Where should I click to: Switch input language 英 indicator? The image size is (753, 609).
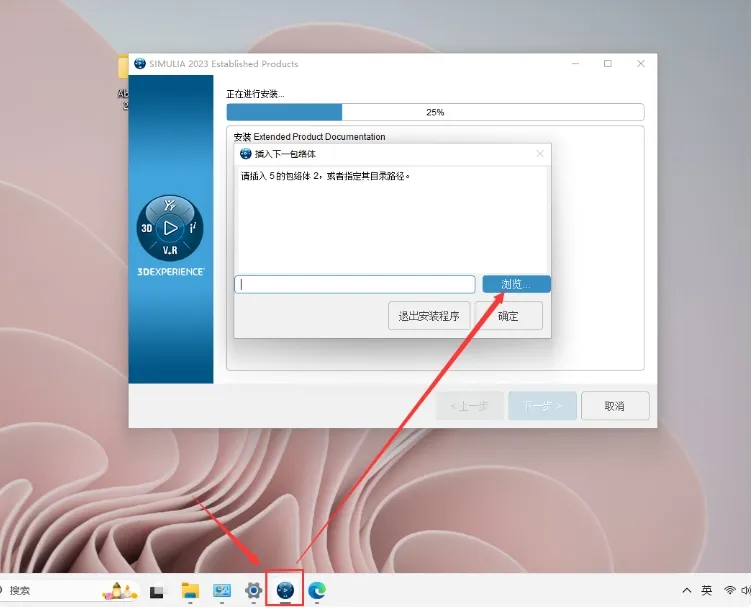click(x=706, y=590)
